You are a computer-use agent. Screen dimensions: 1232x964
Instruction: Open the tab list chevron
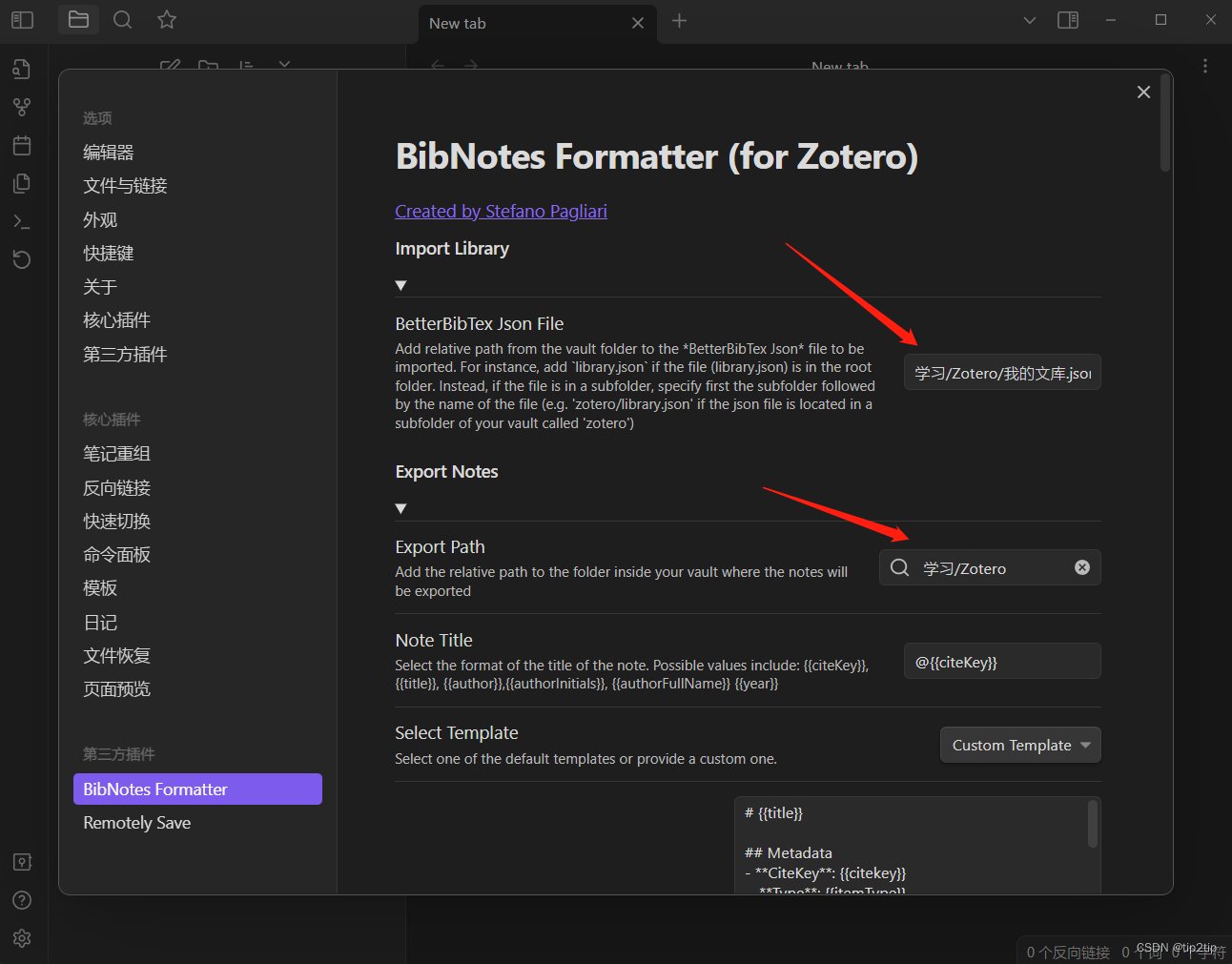(1030, 20)
